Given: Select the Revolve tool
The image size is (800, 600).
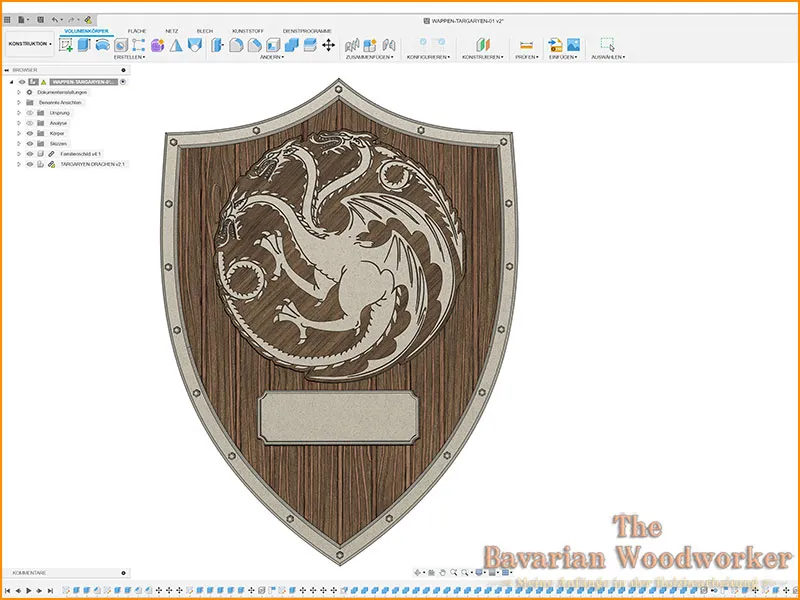Looking at the screenshot, I should [x=103, y=45].
